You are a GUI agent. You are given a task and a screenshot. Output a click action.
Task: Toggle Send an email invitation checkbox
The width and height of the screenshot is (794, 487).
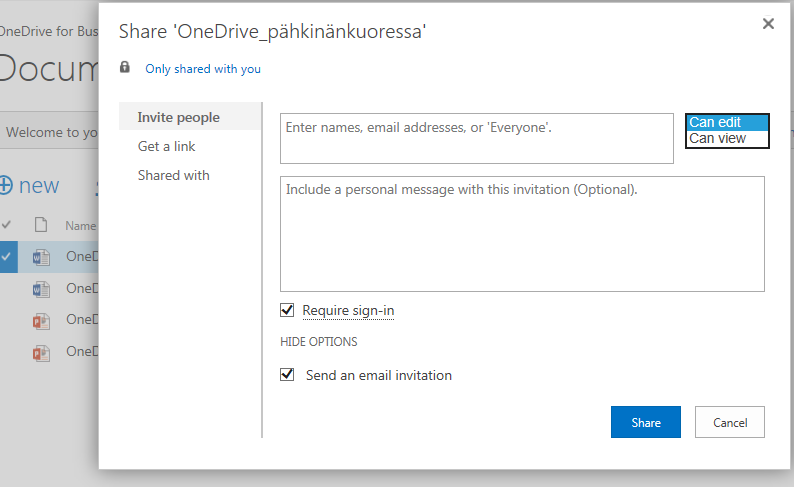click(x=287, y=375)
